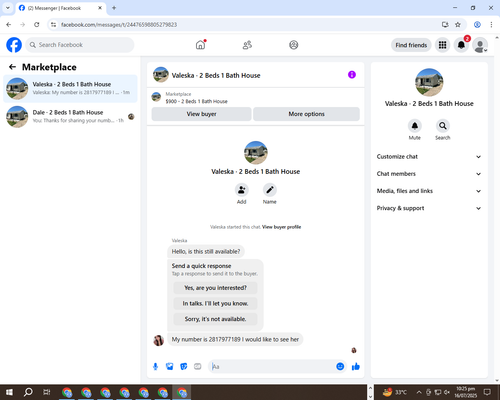Open a new browser tab

(x=114, y=8)
